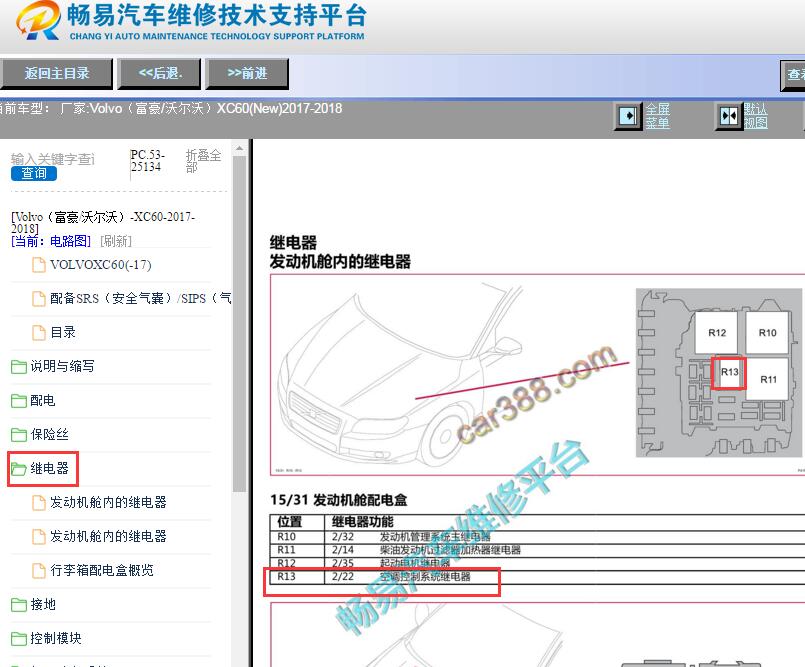
Task: Click relay R10 in the diagram
Action: [768, 333]
